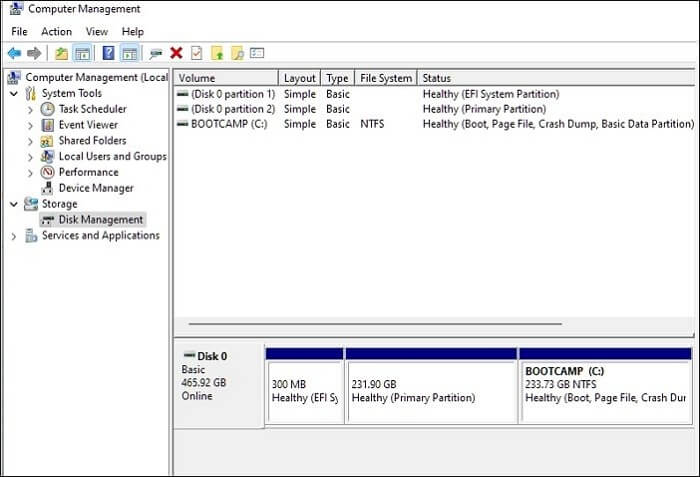Open the Action menu
Screen dimensions: 700x477
(x=56, y=32)
